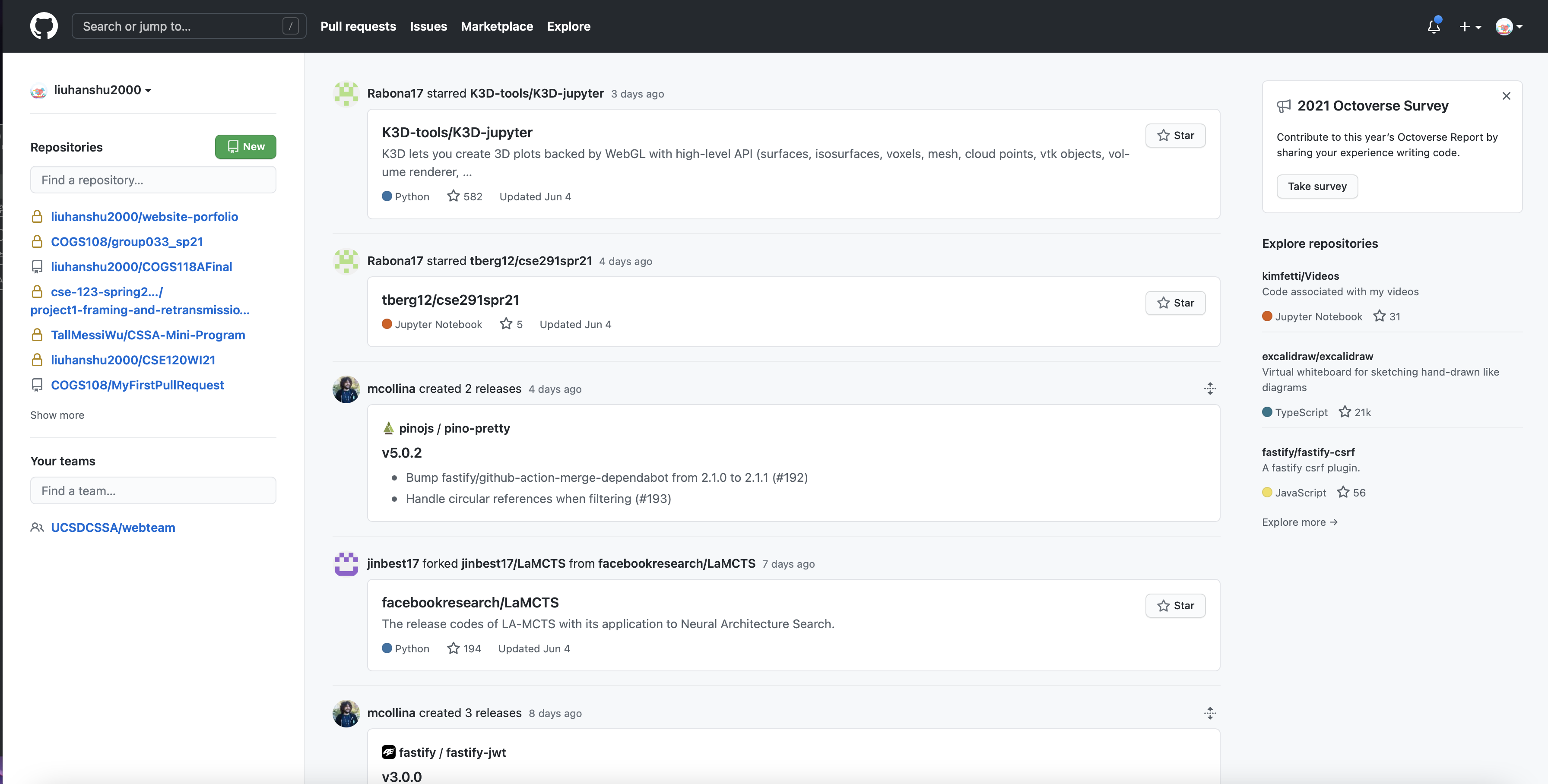Viewport: 1548px width, 784px height.
Task: Click the Find a team field
Action: [153, 491]
